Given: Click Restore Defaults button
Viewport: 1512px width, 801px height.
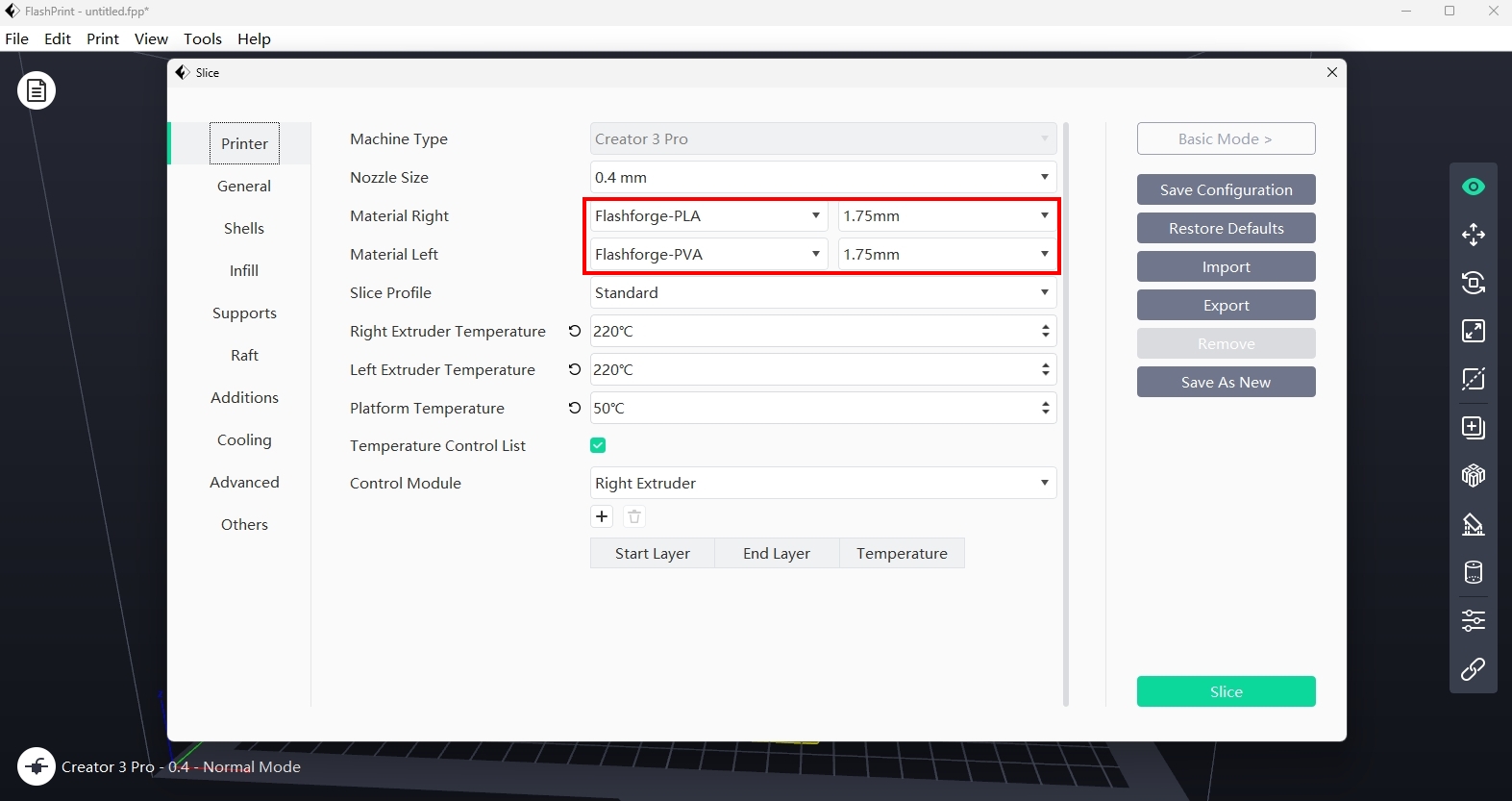Looking at the screenshot, I should (1226, 228).
